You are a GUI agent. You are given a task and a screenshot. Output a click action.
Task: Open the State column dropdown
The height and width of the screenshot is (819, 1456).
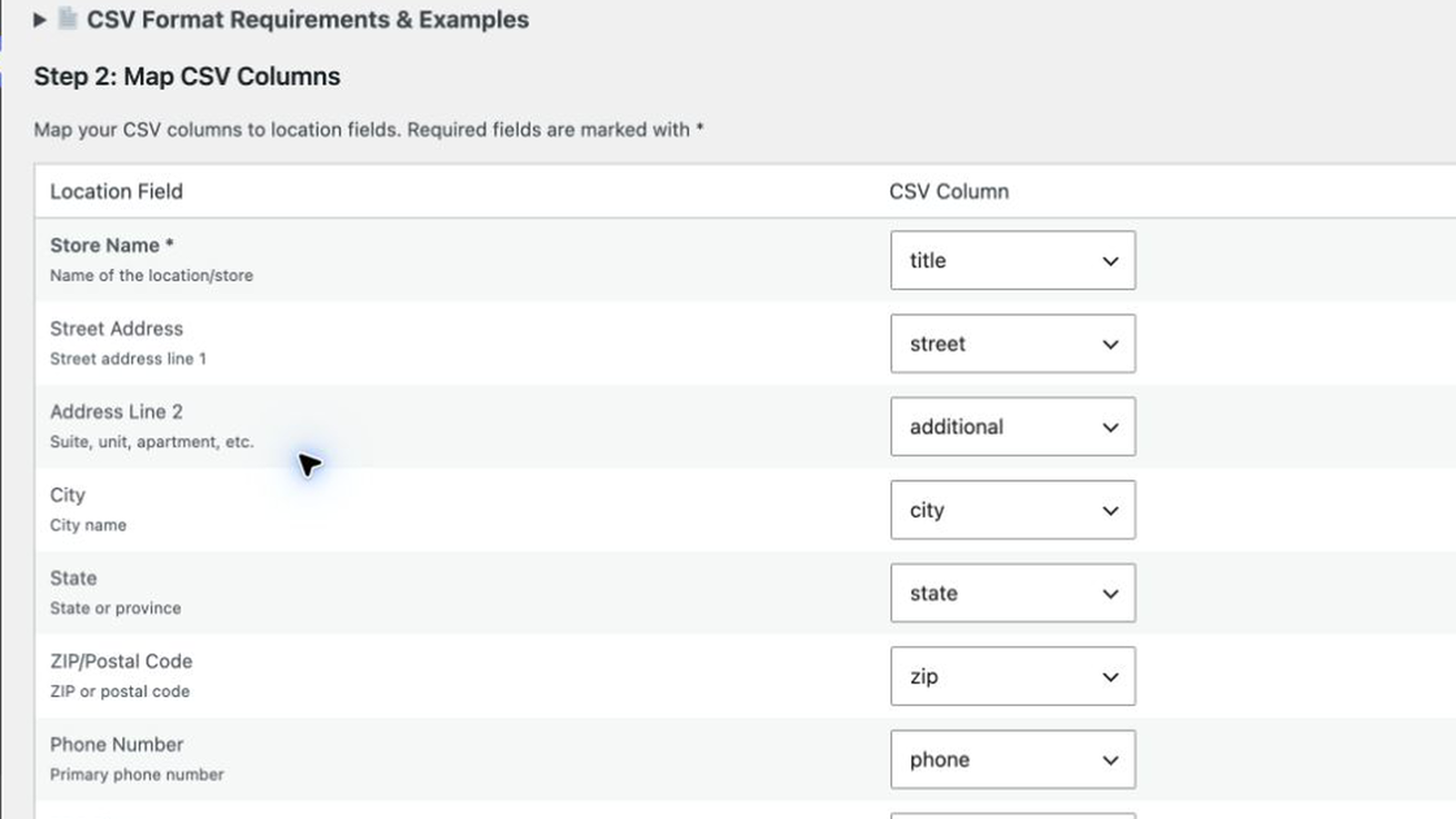coord(1013,593)
